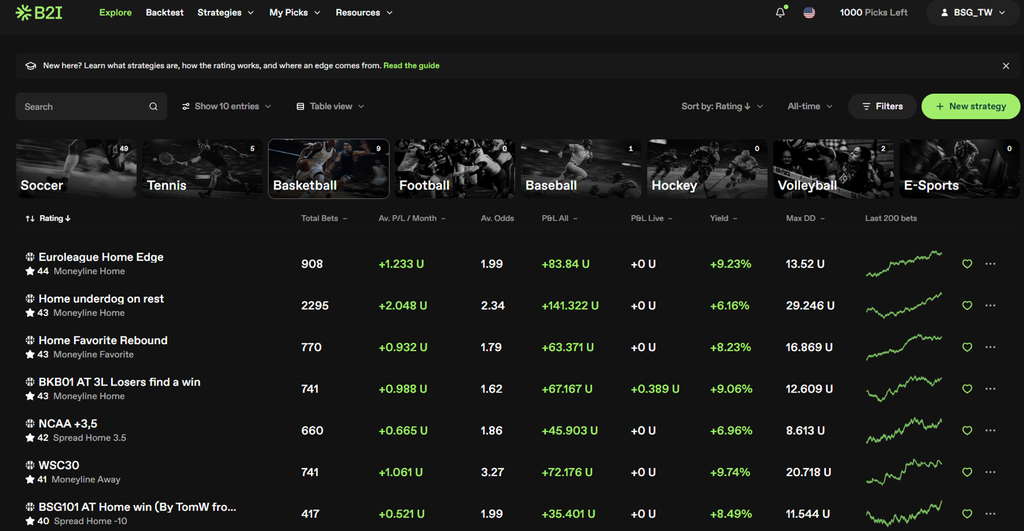The width and height of the screenshot is (1024, 531).
Task: Click the Search input field
Action: [91, 106]
